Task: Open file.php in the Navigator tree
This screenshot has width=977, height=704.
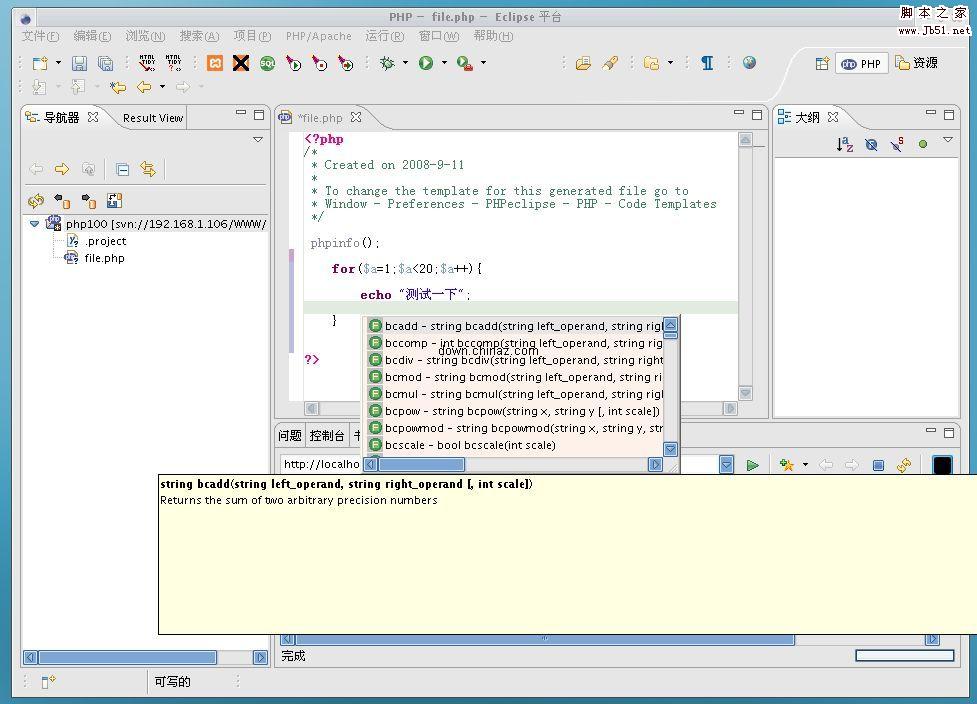Action: point(94,258)
